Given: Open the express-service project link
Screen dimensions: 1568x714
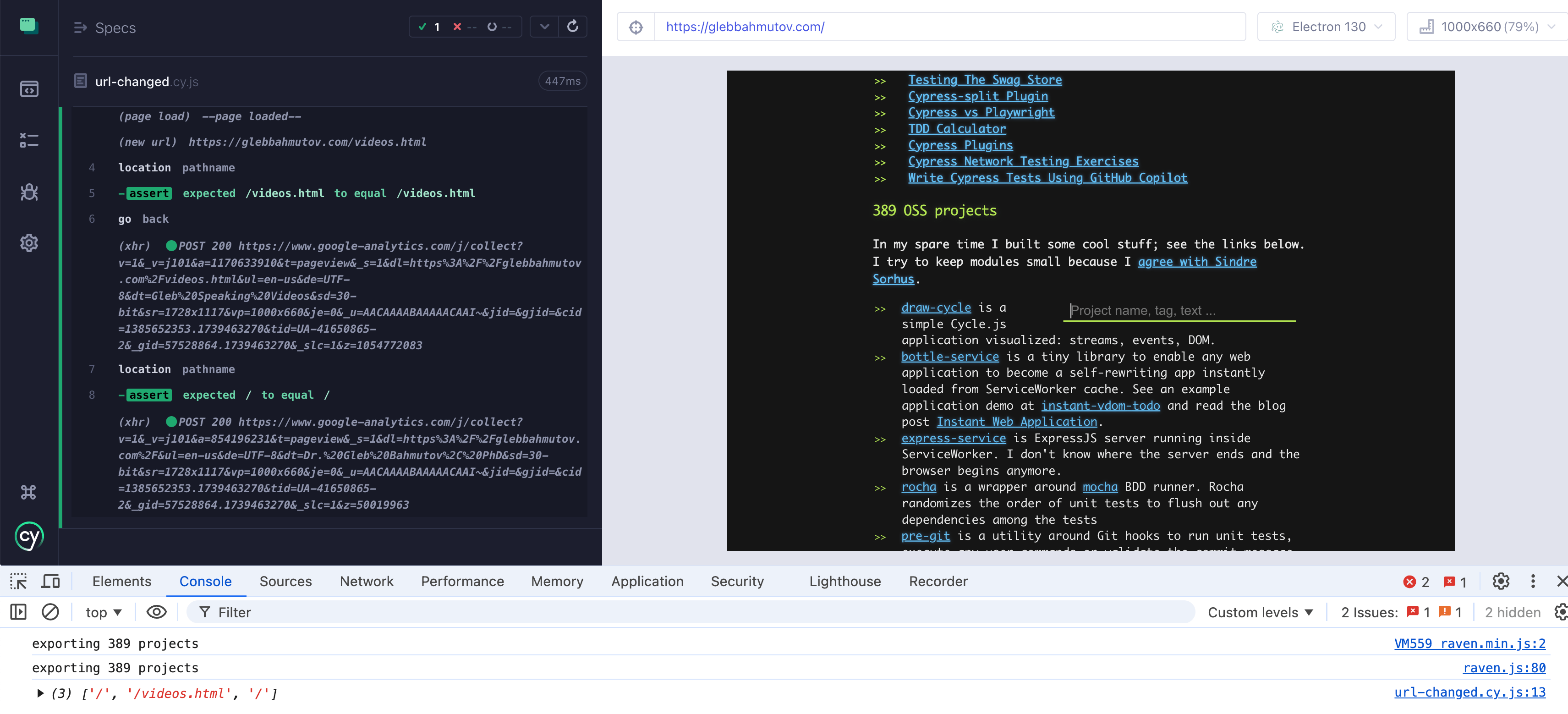Looking at the screenshot, I should click(953, 438).
